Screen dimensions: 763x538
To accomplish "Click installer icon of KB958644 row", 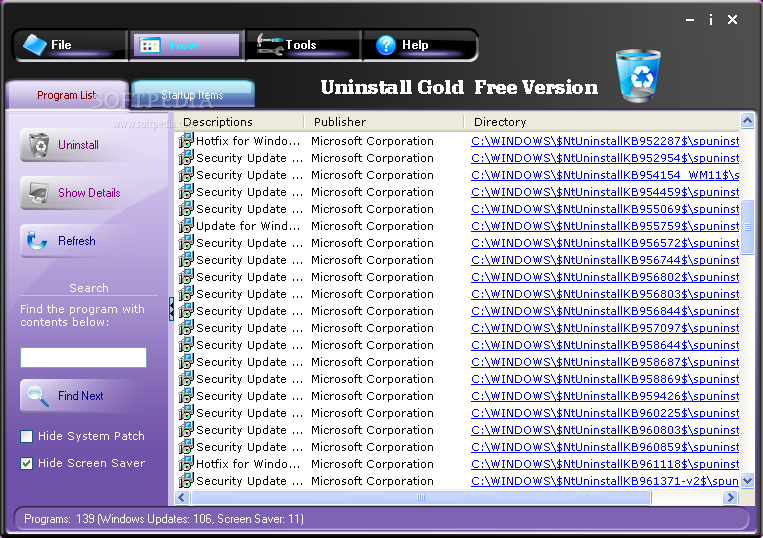I will click(x=186, y=345).
